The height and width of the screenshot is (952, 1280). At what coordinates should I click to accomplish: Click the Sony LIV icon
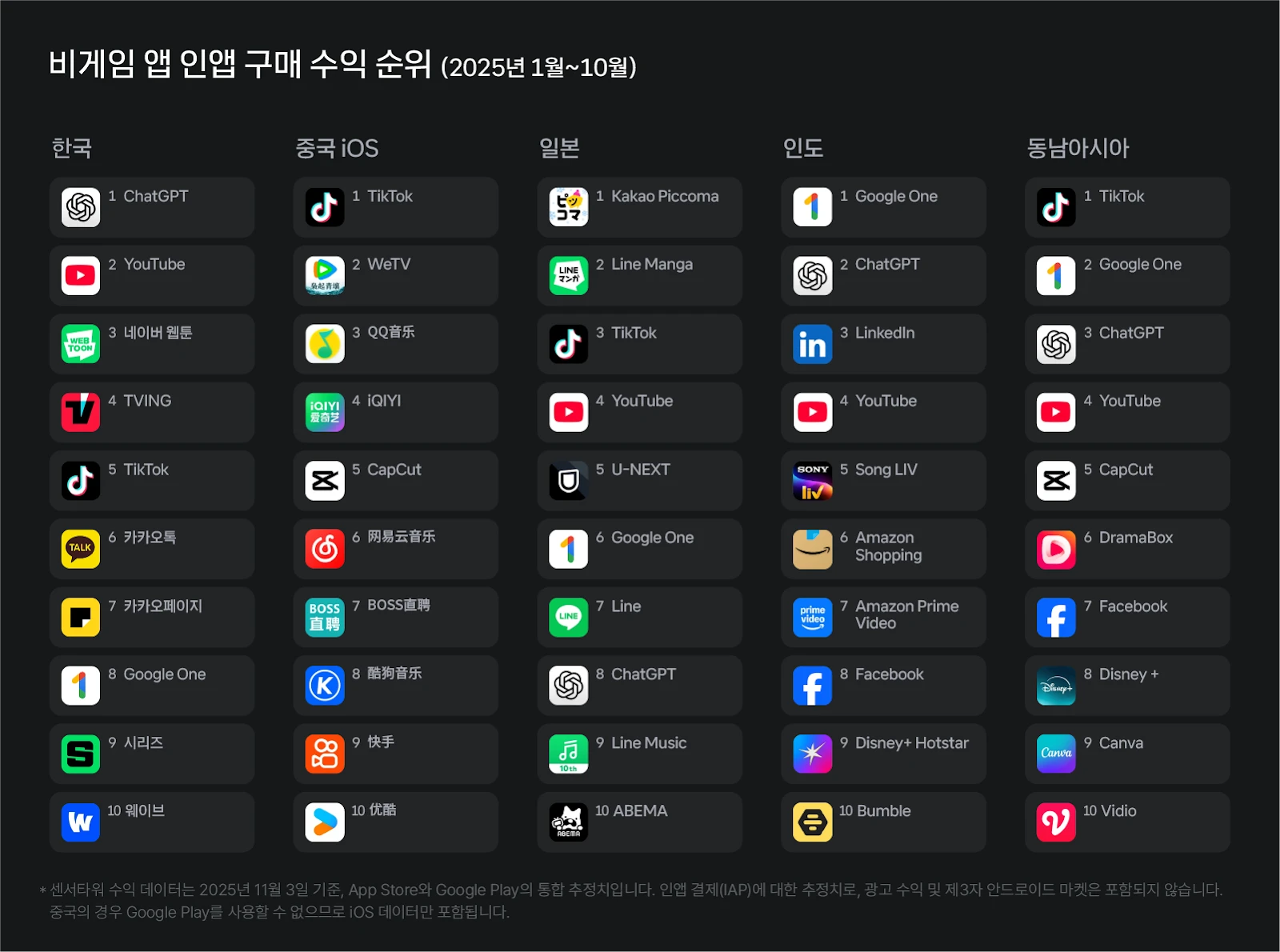pyautogui.click(x=813, y=481)
